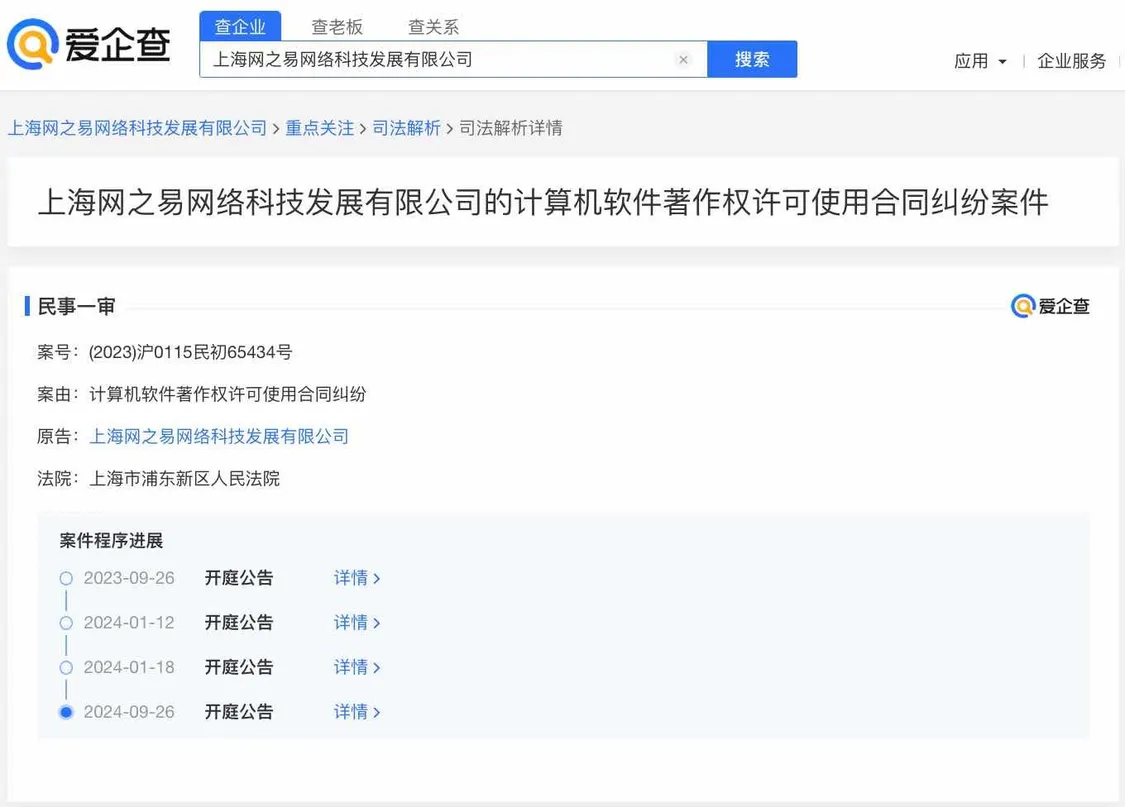Click the case cause text 计算机软件著作权许可使用合同纠纷
The height and width of the screenshot is (807, 1125).
tap(227, 394)
